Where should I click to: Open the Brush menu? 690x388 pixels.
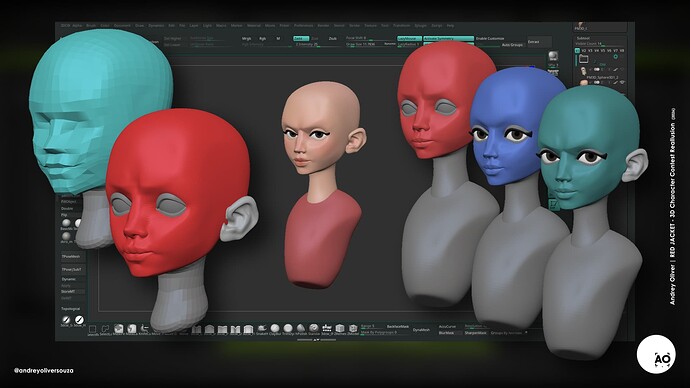point(91,26)
